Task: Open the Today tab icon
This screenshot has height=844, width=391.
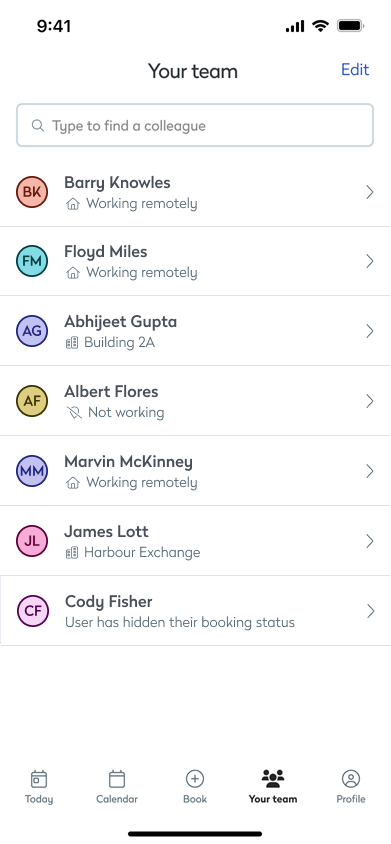Action: (39, 779)
